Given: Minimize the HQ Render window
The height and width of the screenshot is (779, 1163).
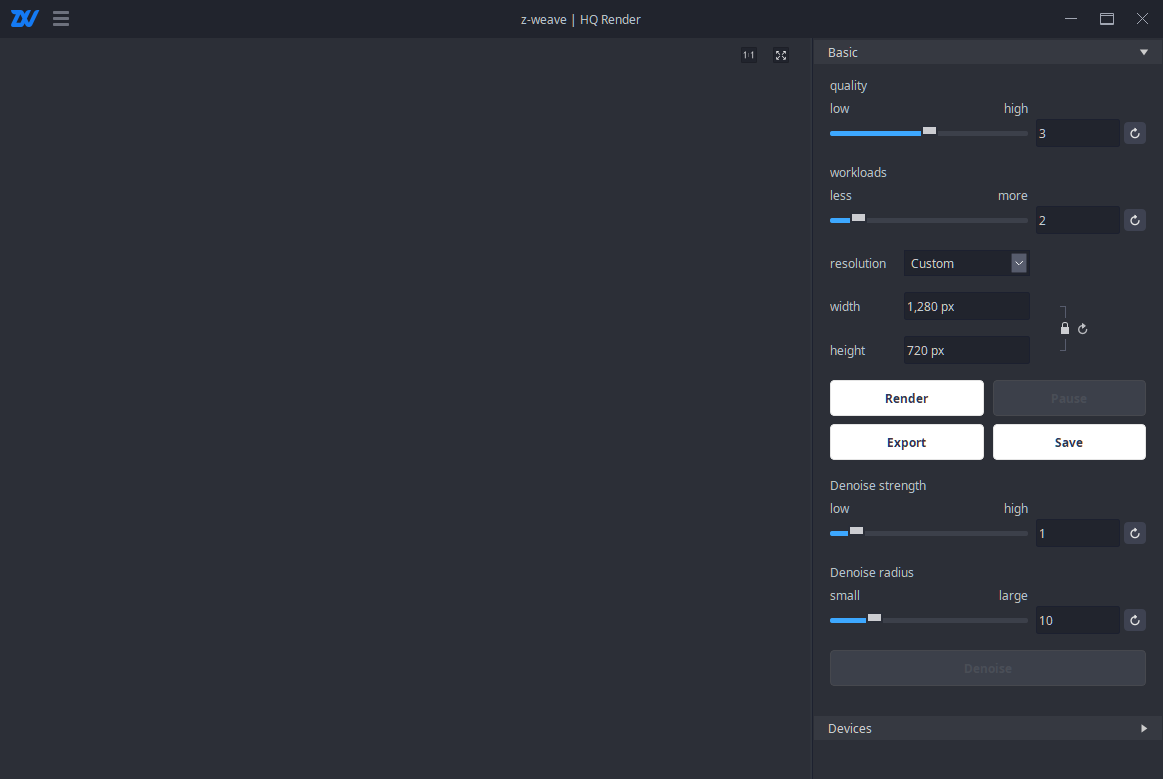Looking at the screenshot, I should pyautogui.click(x=1070, y=19).
